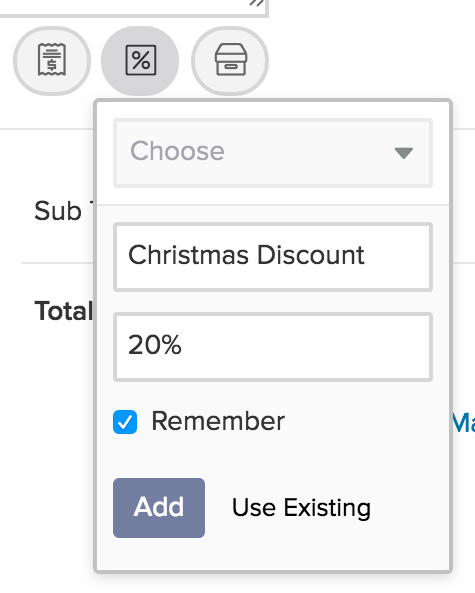Click inside the text area above the icons
This screenshot has height=593, width=475.
[x=132, y=6]
